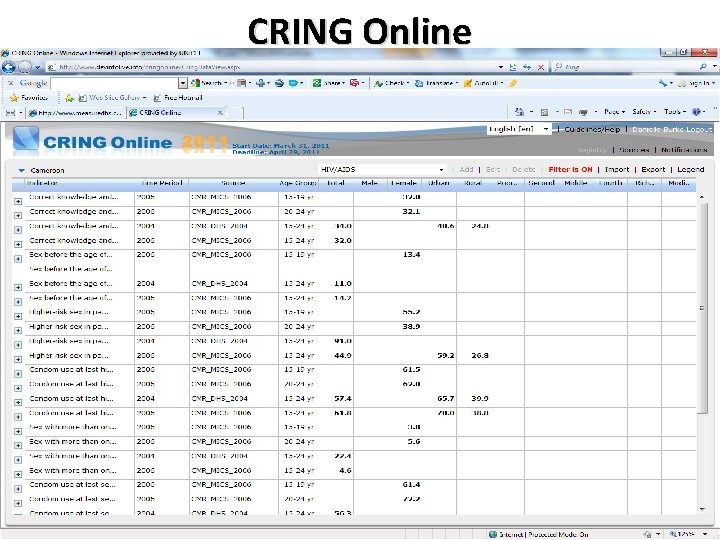720x540 pixels.
Task: Click the Import button
Action: (617, 169)
